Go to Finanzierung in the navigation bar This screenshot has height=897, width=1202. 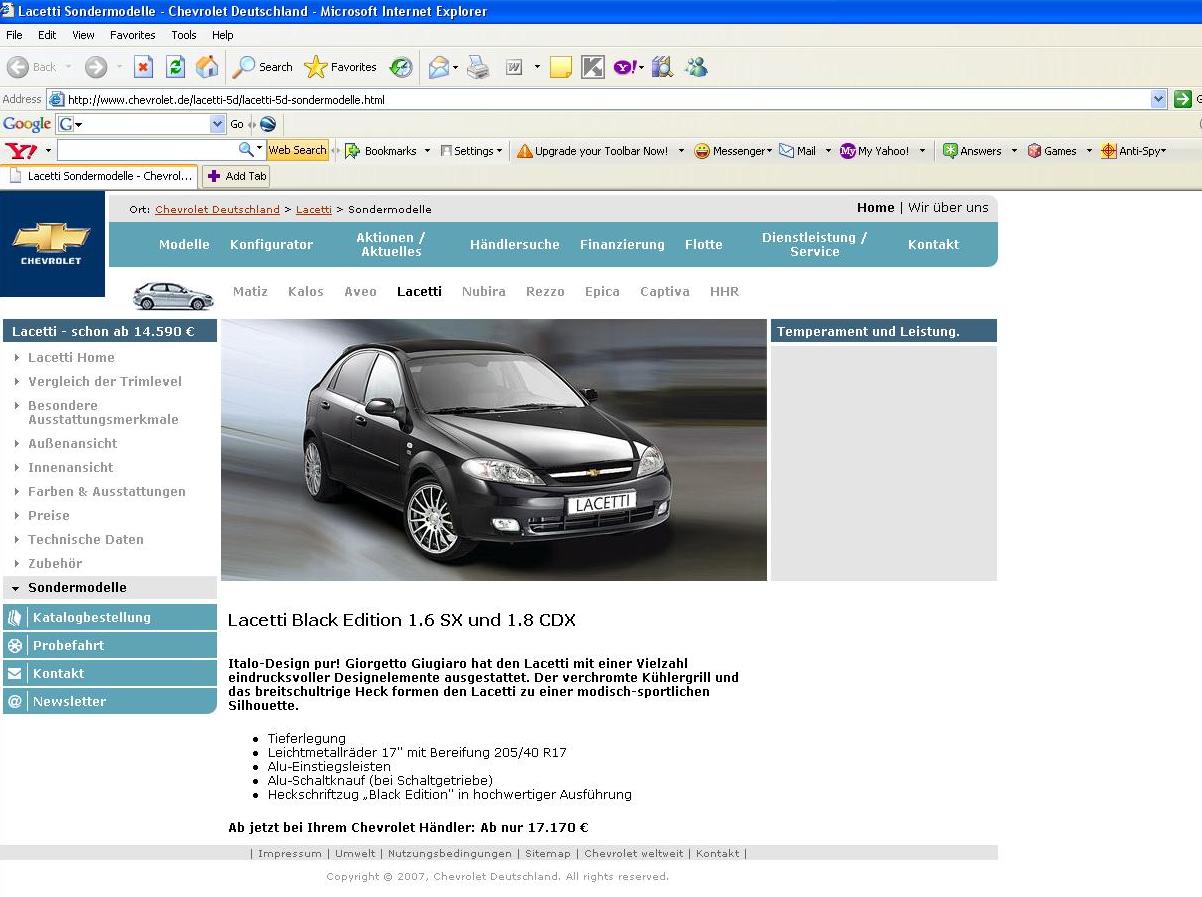point(622,244)
